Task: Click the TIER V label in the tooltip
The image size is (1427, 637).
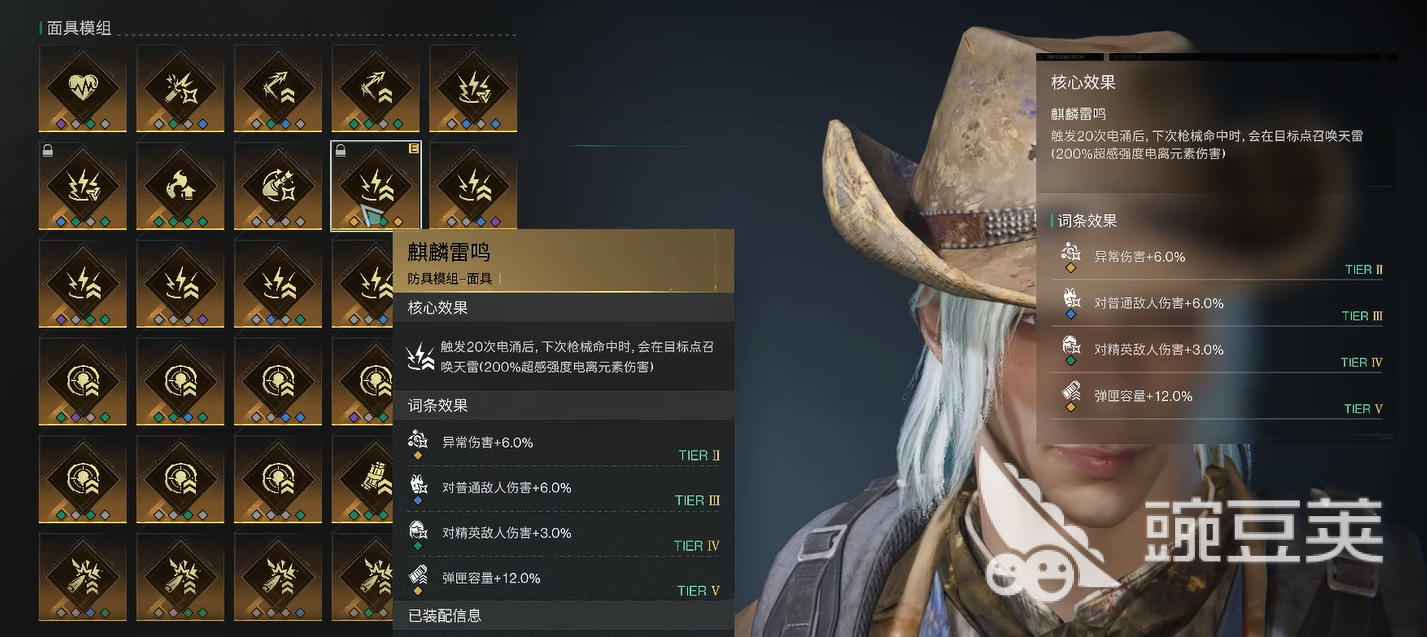Action: point(699,591)
